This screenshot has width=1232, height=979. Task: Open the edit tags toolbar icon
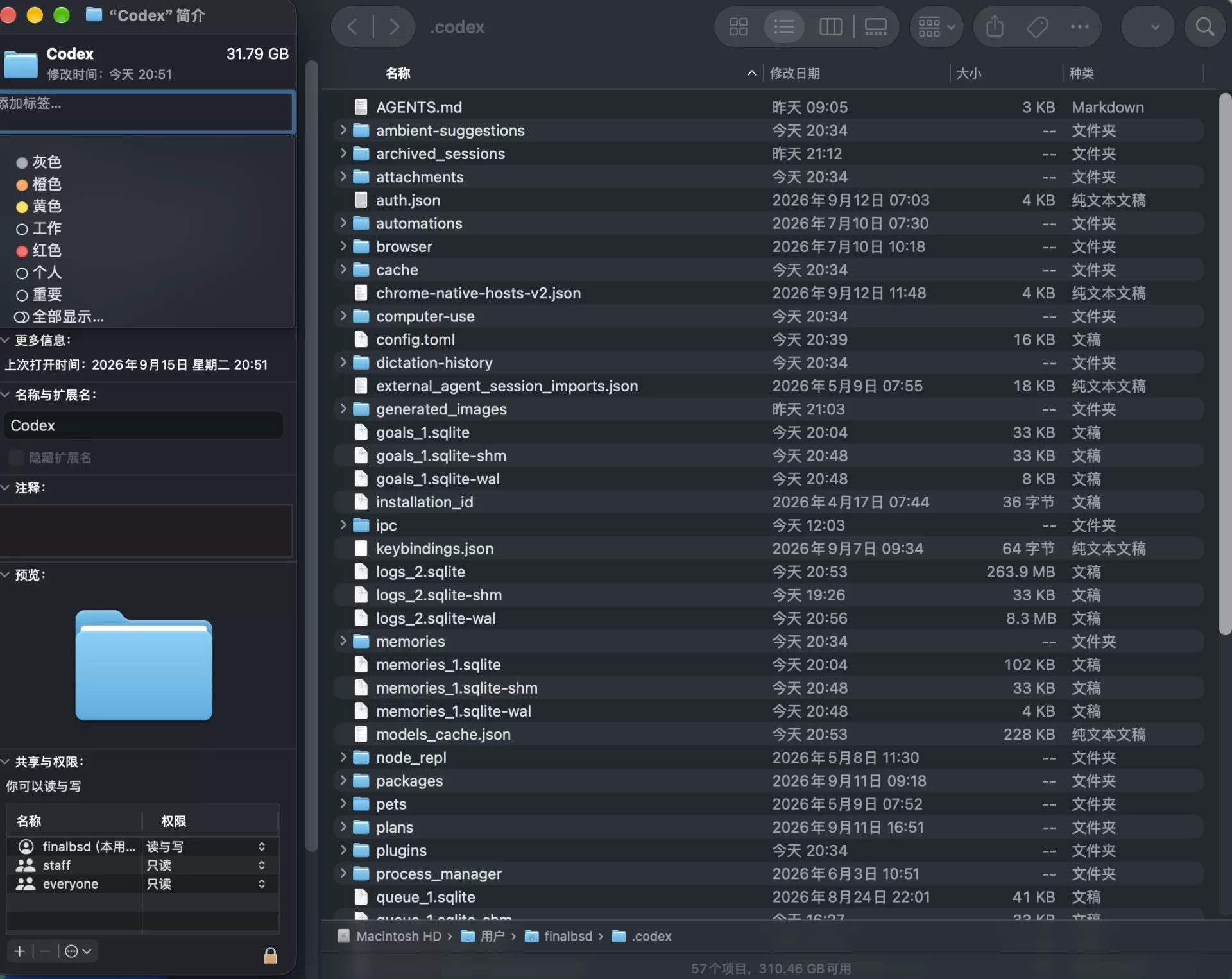pyautogui.click(x=1037, y=27)
